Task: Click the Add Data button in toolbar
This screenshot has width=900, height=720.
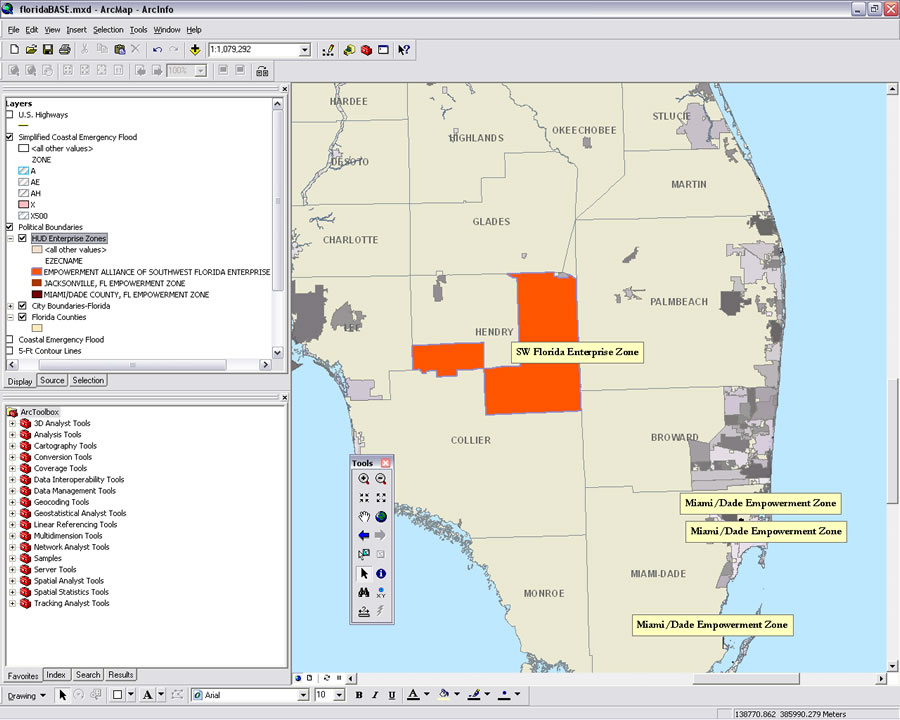Action: (194, 49)
